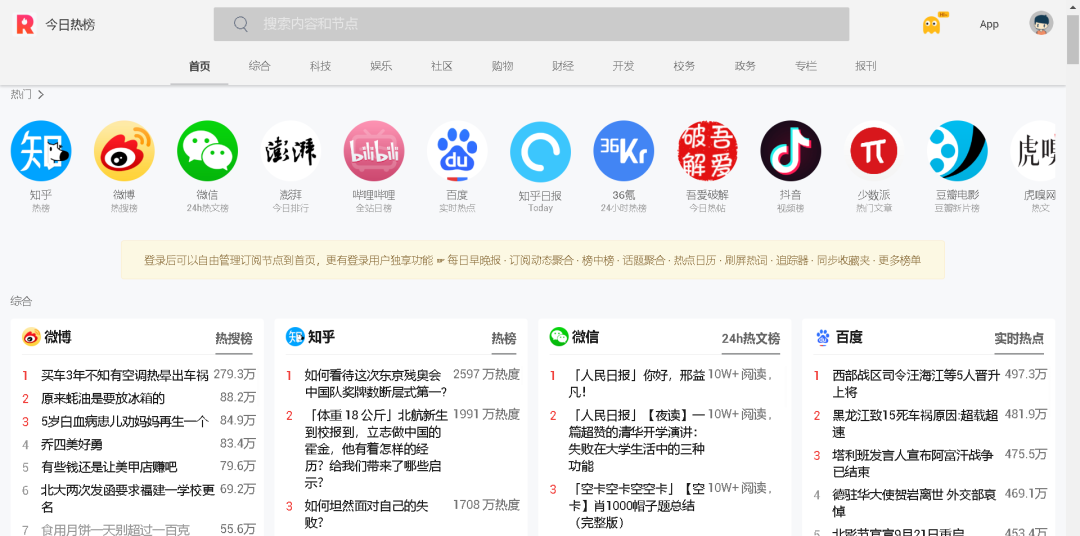Switch to the 综合 tab
1080x536 pixels.
[260, 66]
